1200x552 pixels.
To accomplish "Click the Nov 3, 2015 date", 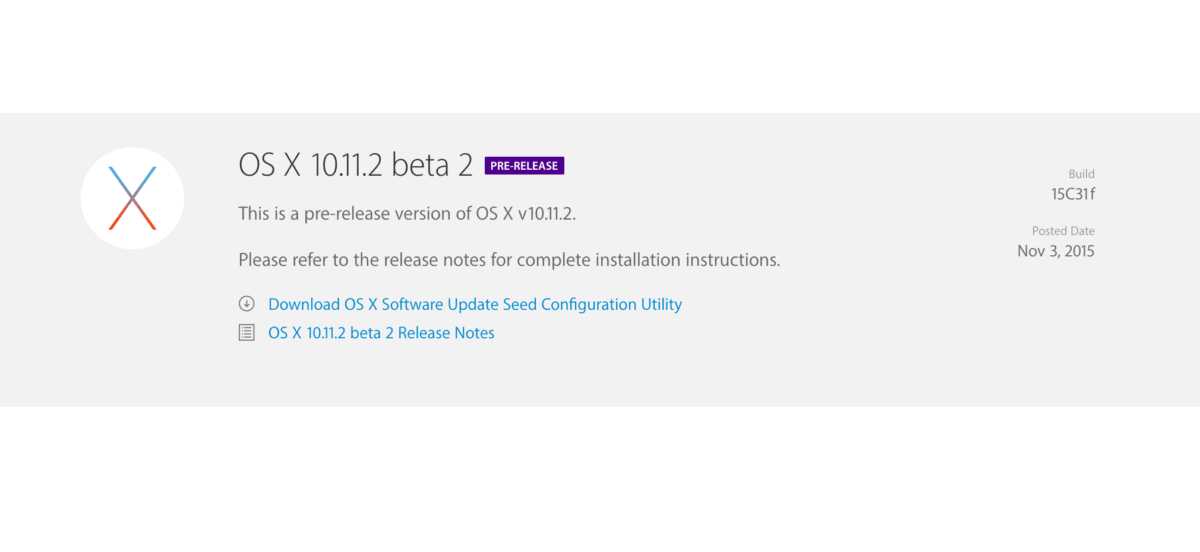I will coord(1056,251).
